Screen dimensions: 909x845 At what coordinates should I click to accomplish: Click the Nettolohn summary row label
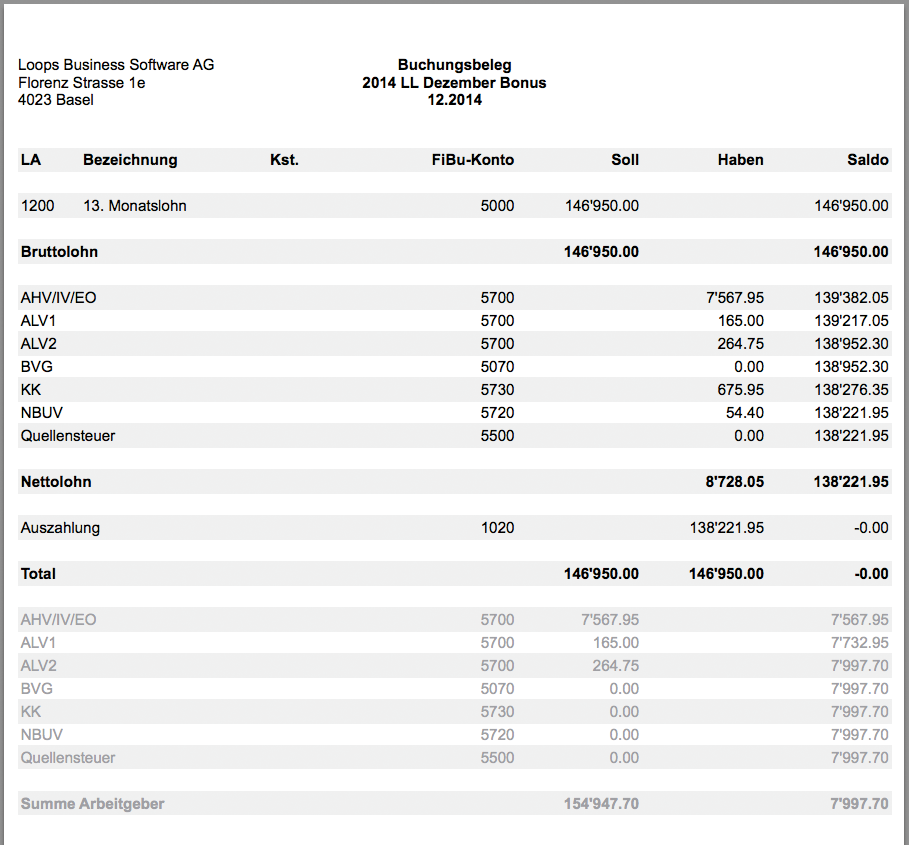pyautogui.click(x=56, y=482)
